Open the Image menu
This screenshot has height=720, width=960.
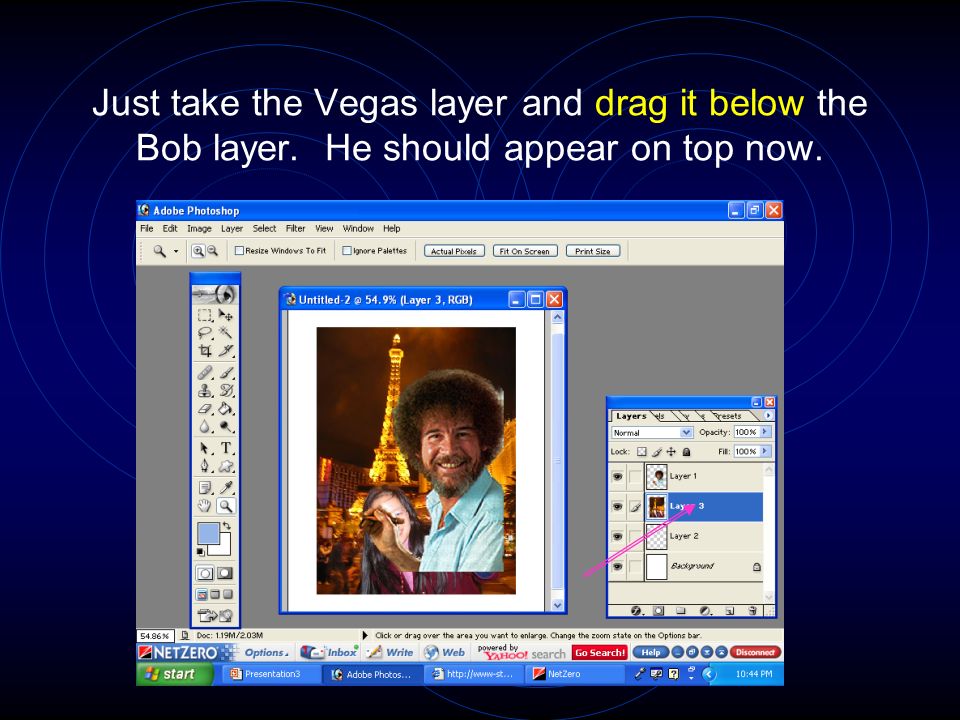tap(199, 228)
